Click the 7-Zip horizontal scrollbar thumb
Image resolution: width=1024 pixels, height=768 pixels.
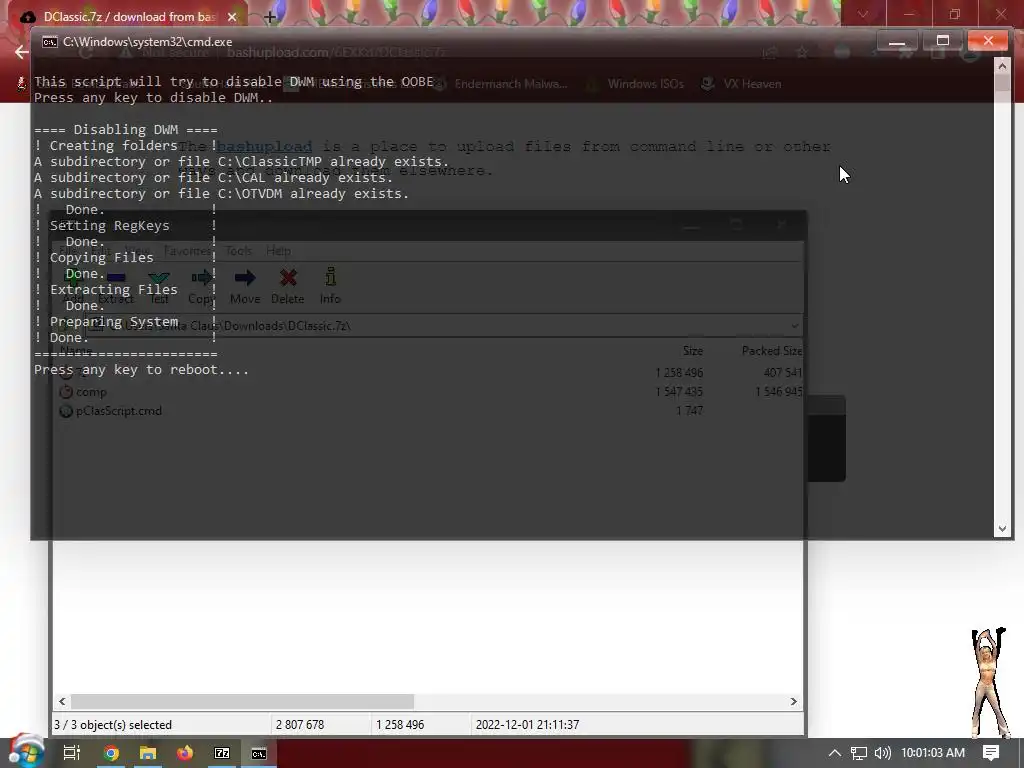point(242,701)
